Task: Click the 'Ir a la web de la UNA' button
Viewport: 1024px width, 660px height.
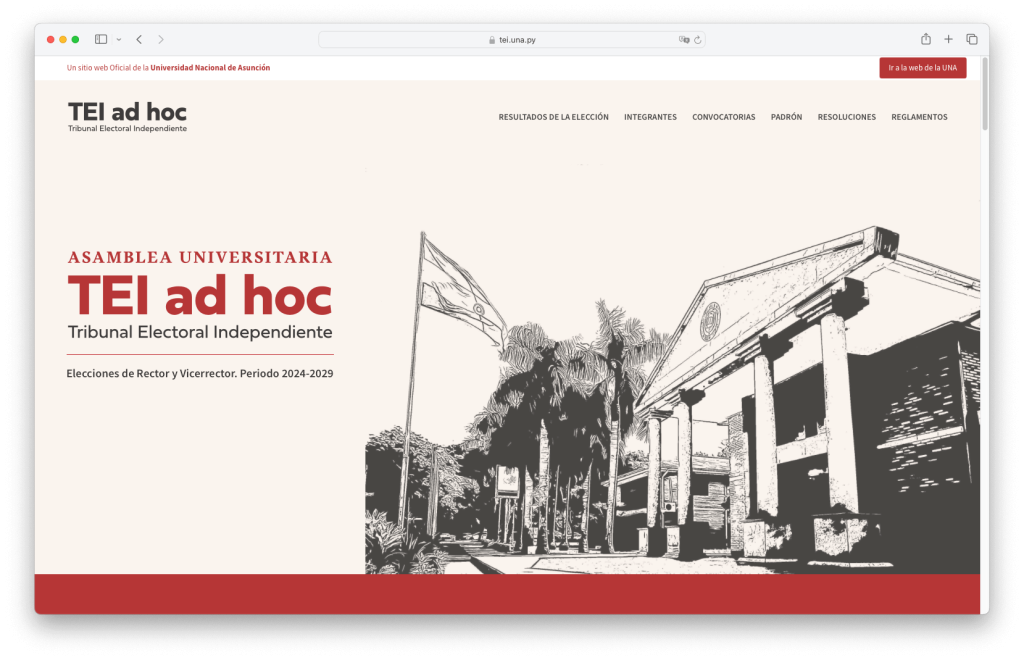Action: (x=922, y=68)
